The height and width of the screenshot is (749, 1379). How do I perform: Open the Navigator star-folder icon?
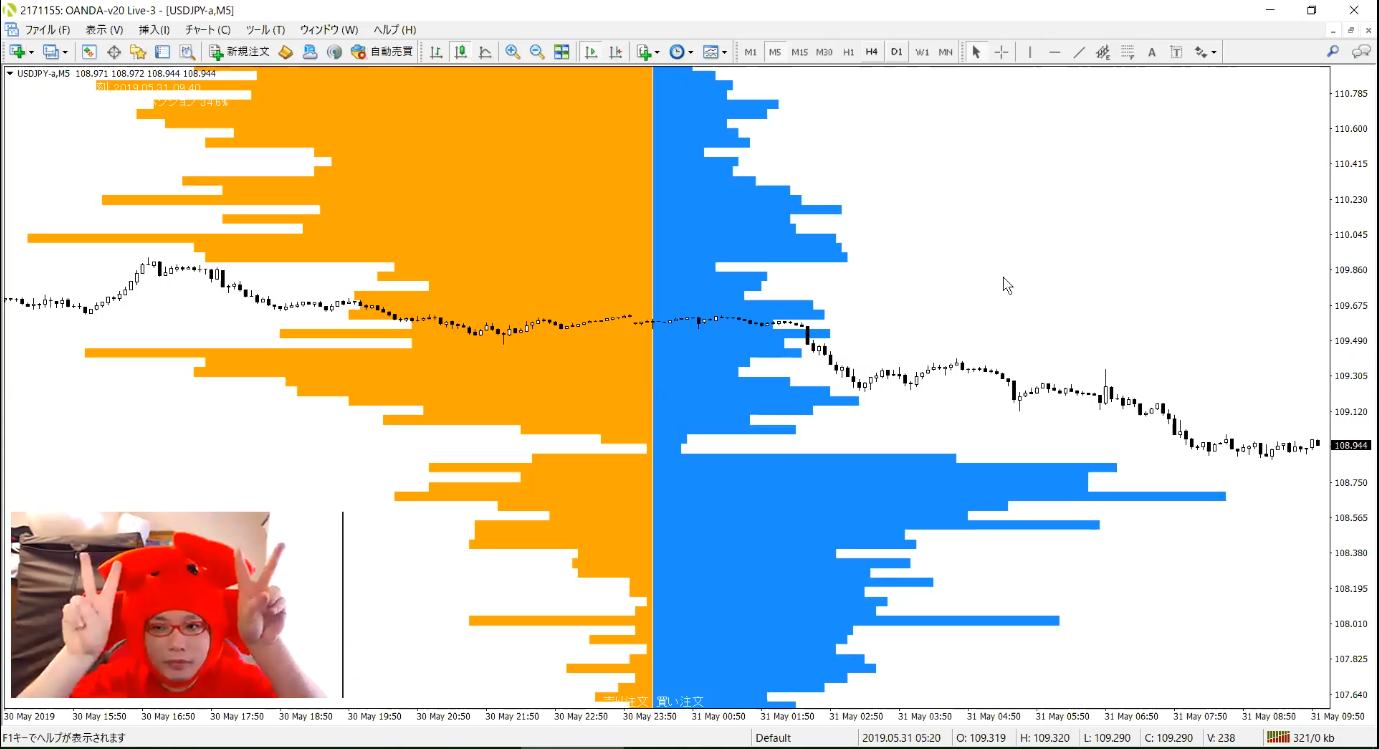(x=138, y=52)
